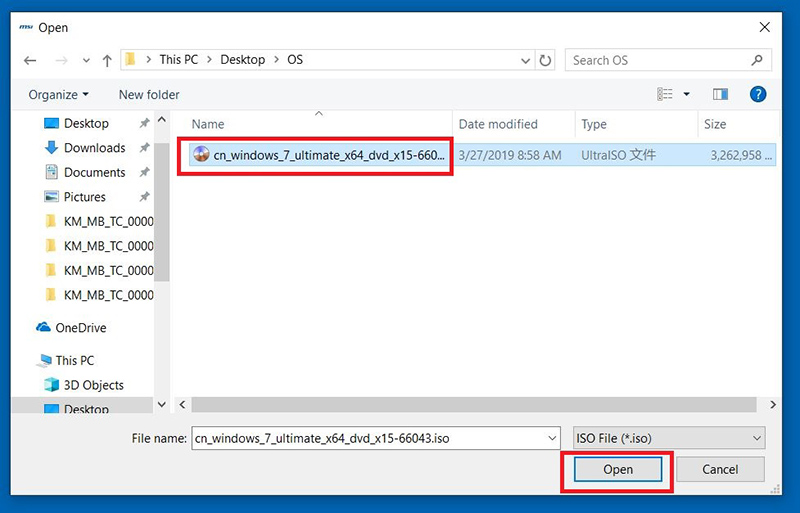Select Desktop in the address path

coord(242,60)
